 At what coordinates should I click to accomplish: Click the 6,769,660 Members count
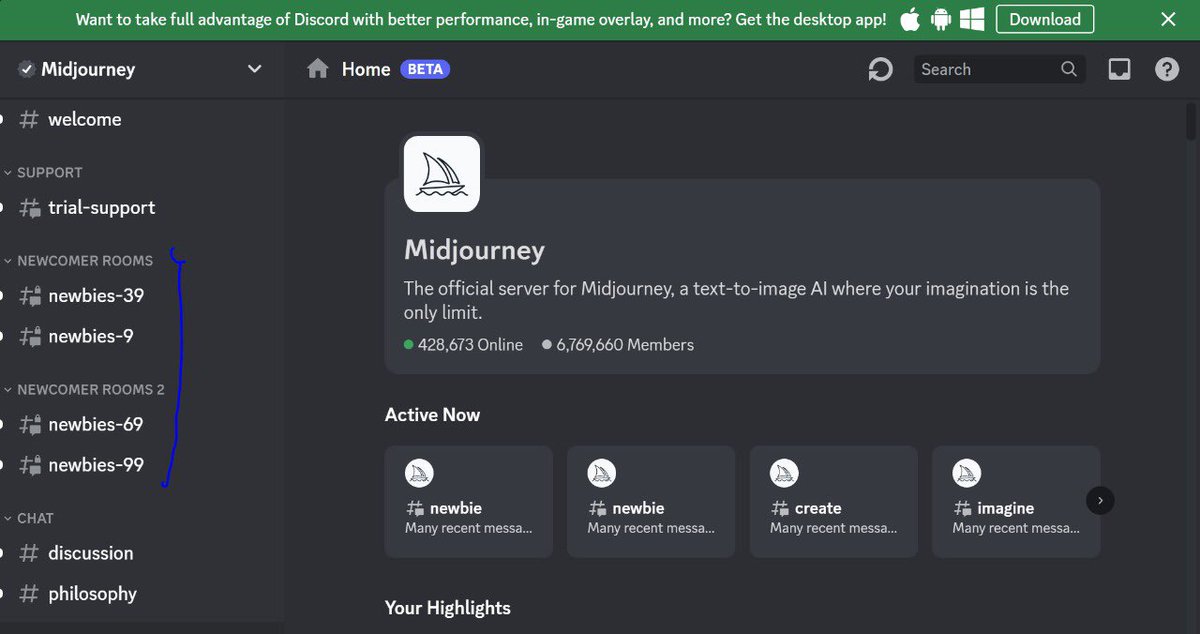click(618, 344)
